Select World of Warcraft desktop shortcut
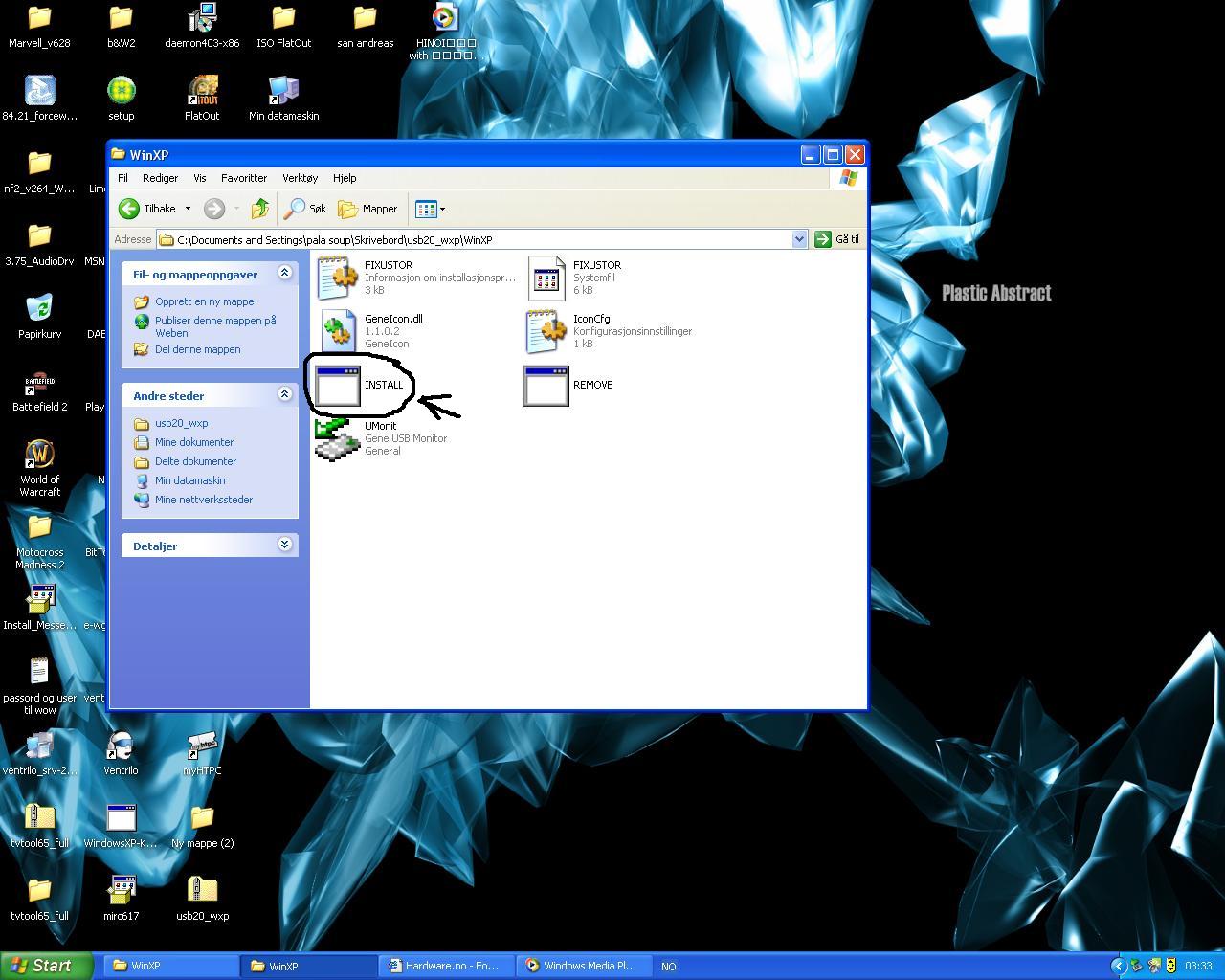1225x980 pixels. click(39, 468)
